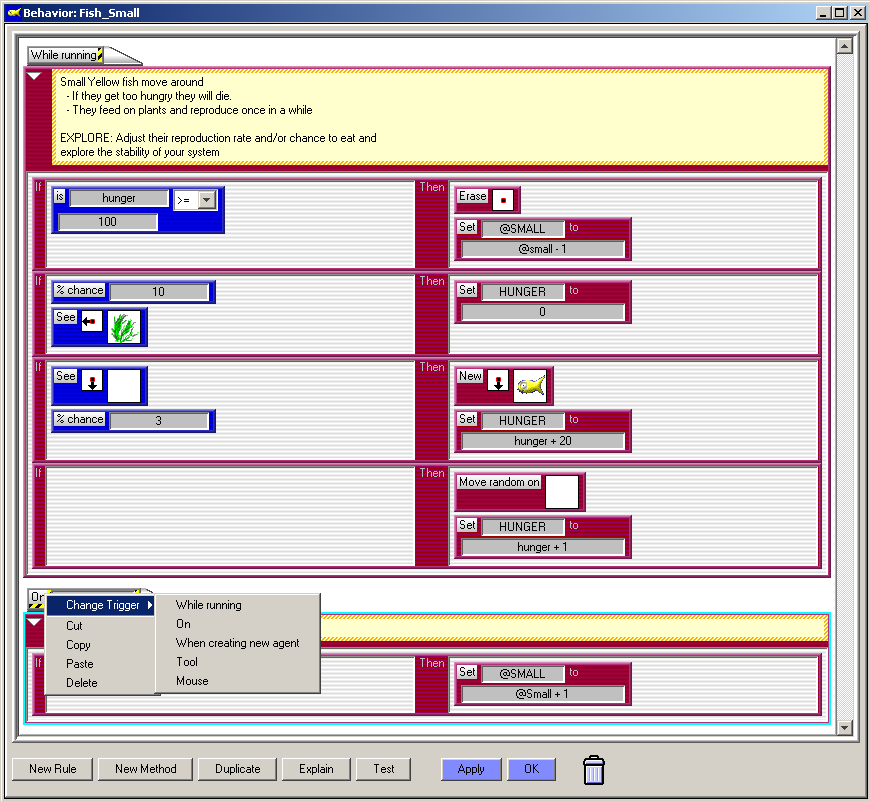
Task: Click the down arrow direction in New action
Action: coord(498,381)
